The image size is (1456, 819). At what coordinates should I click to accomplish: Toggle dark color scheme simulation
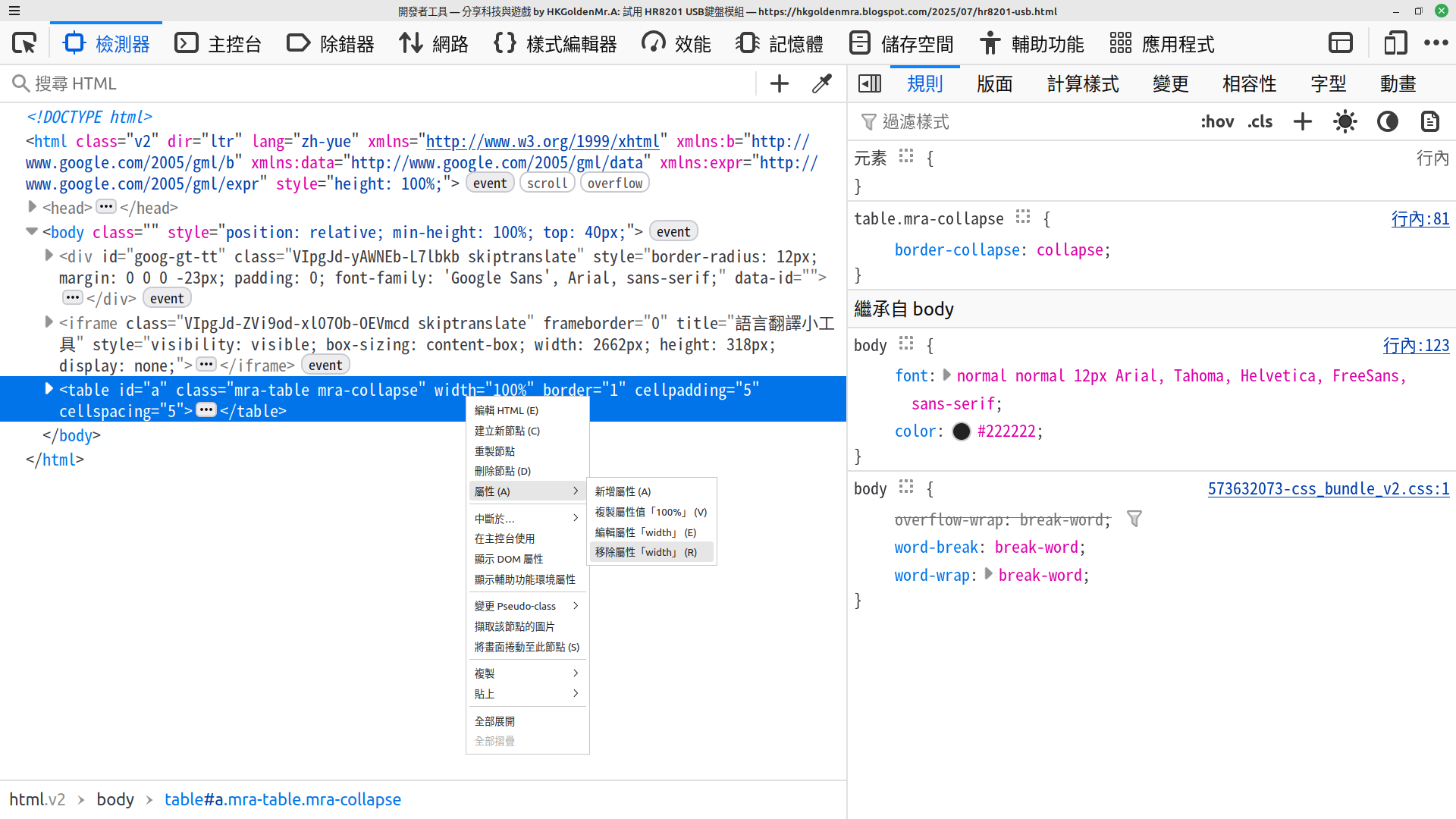[x=1388, y=121]
